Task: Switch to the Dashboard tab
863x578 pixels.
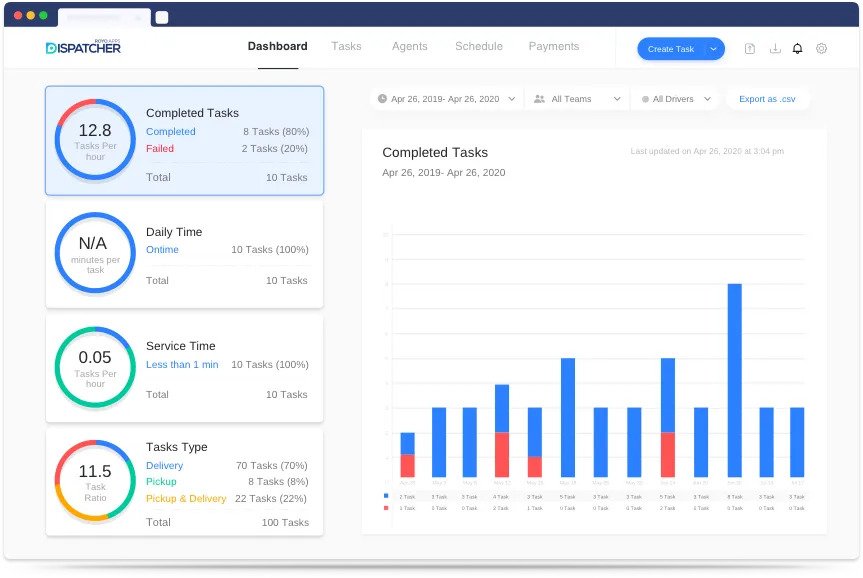Action: tap(277, 46)
